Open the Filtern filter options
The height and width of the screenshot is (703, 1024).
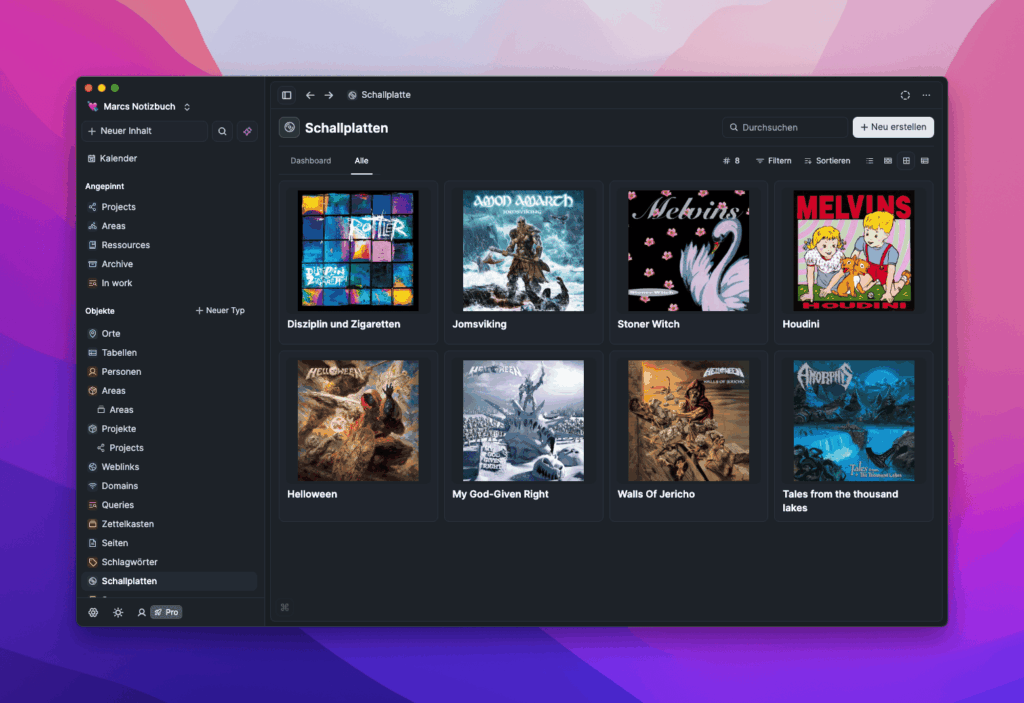tap(773, 161)
